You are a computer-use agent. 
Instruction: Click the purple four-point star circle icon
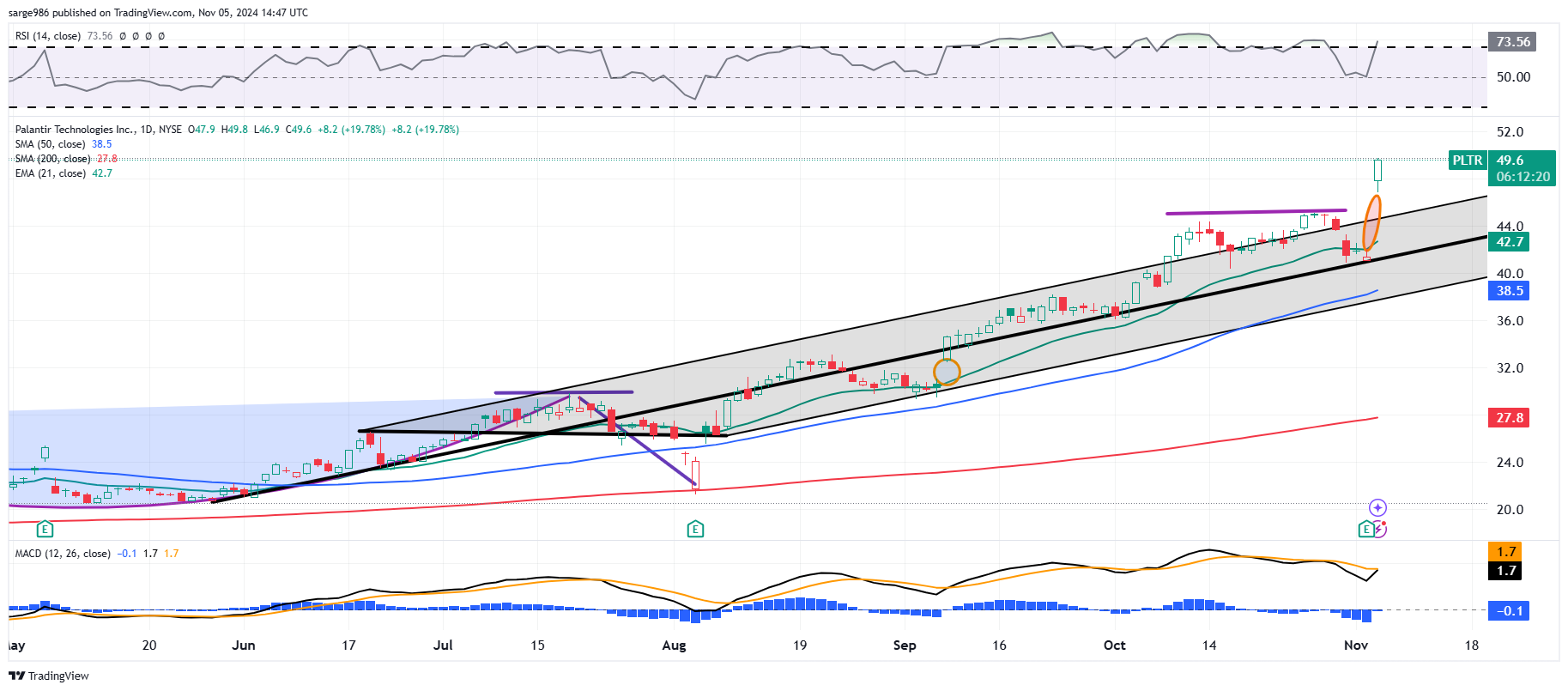(x=1377, y=507)
